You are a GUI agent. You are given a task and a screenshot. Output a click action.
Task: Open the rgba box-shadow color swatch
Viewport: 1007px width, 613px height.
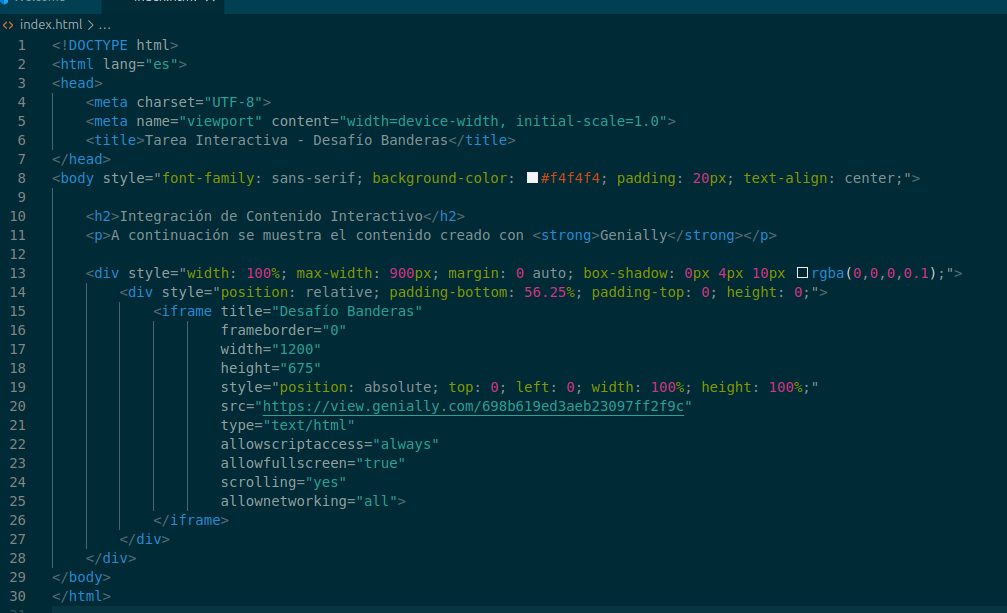tap(802, 273)
